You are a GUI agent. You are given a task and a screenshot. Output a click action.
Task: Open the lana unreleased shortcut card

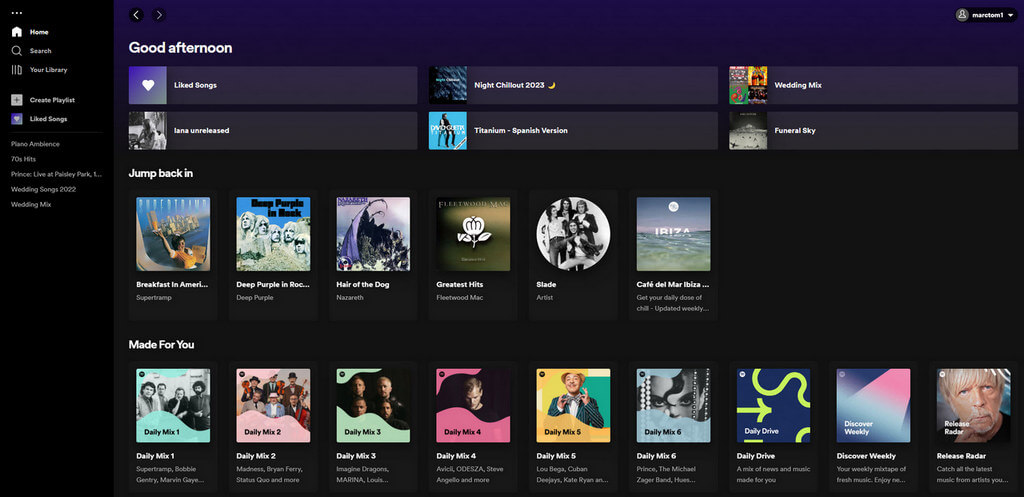(x=273, y=131)
